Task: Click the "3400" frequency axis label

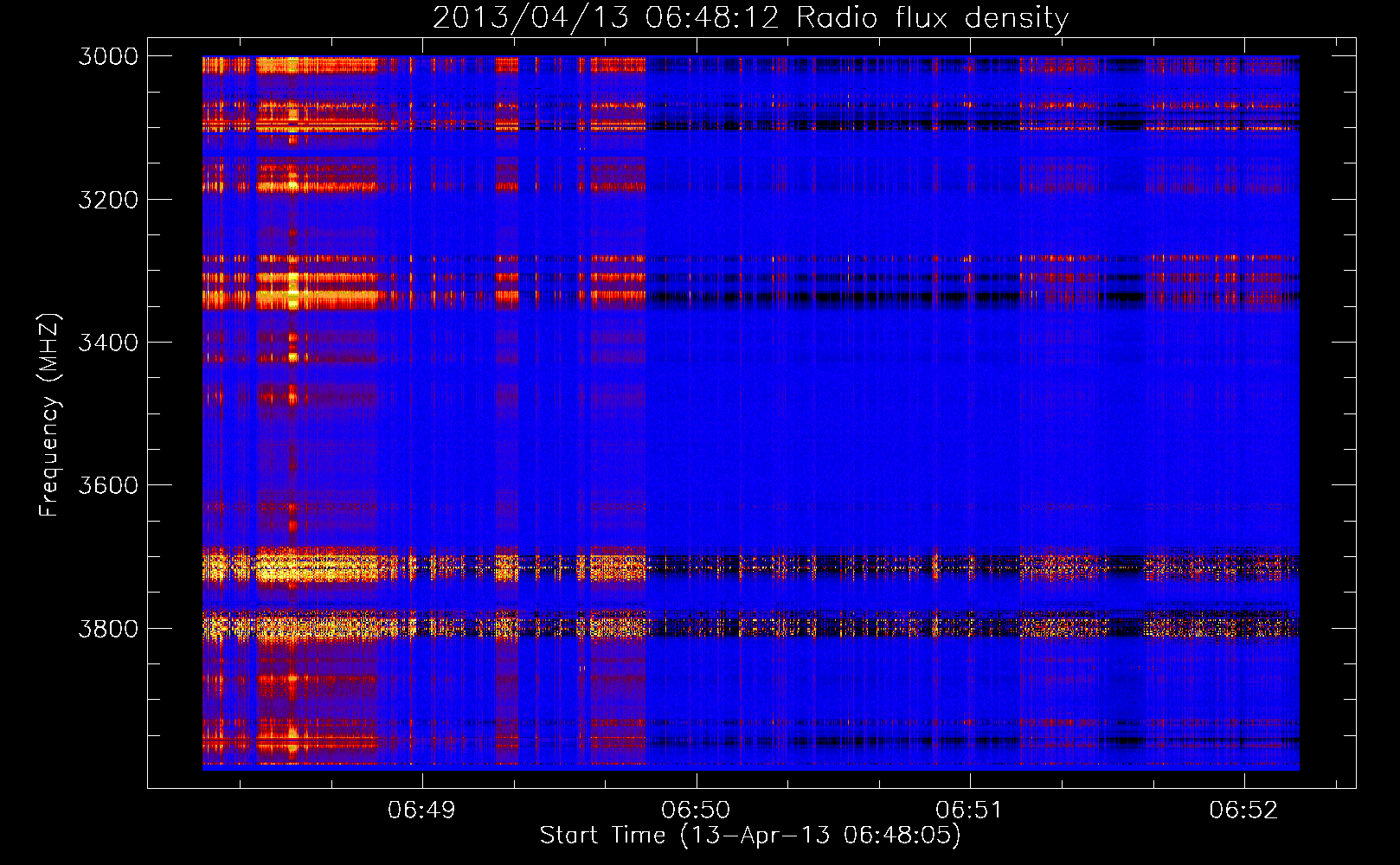Action: [108, 343]
